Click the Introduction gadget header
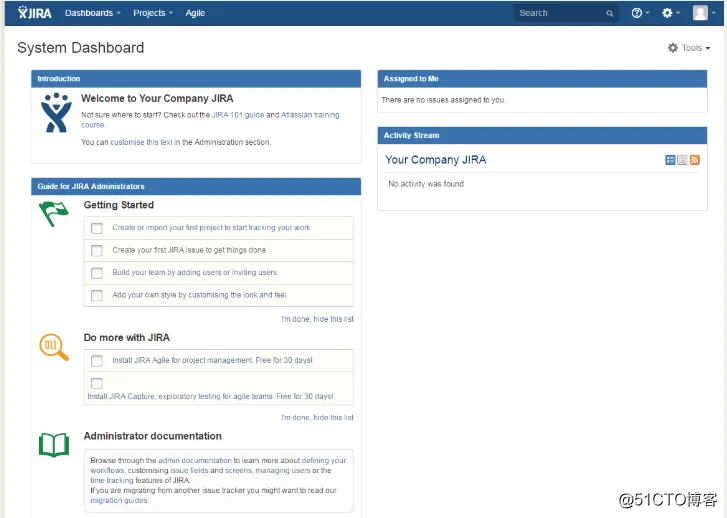The image size is (727, 518). pyautogui.click(x=196, y=79)
